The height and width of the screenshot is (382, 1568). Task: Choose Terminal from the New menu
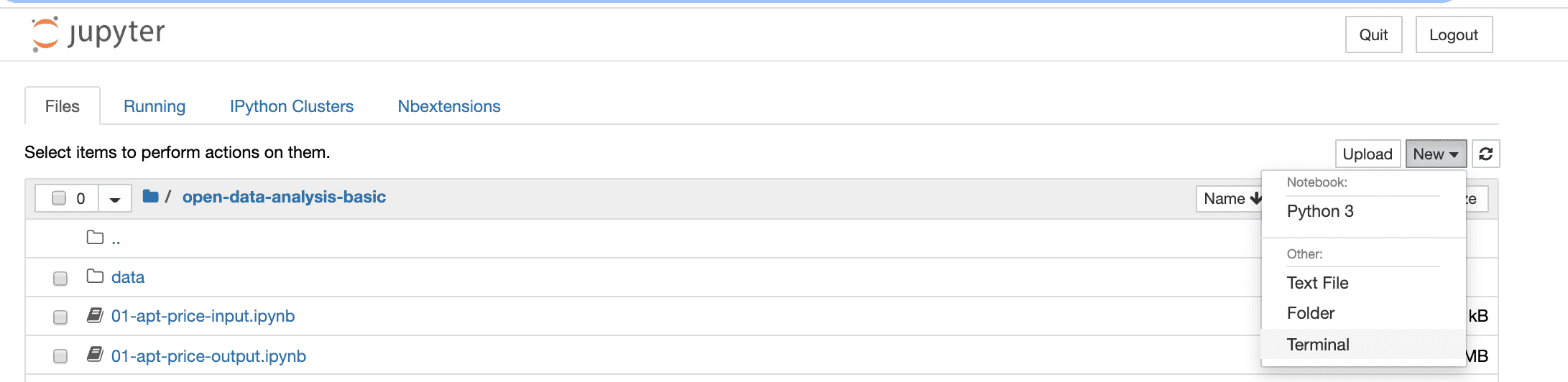(1318, 345)
